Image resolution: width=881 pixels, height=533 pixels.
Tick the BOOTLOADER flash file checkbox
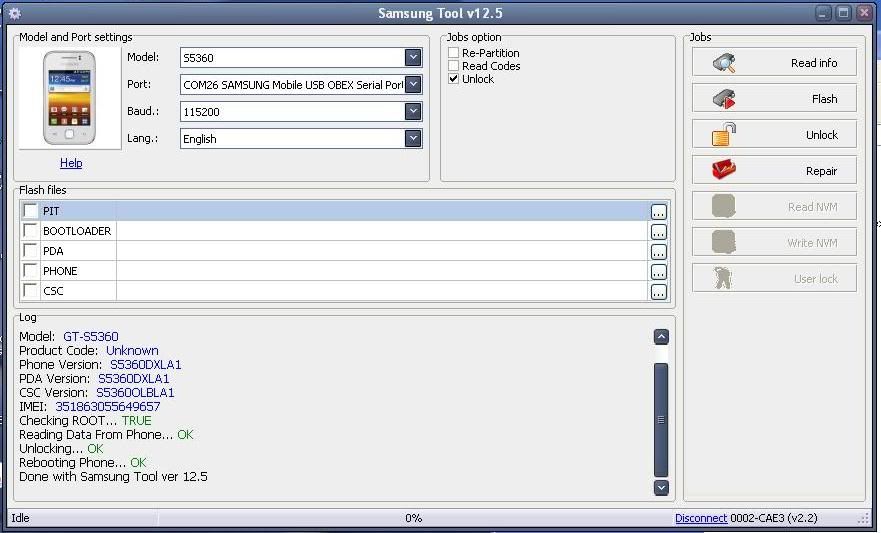point(30,230)
